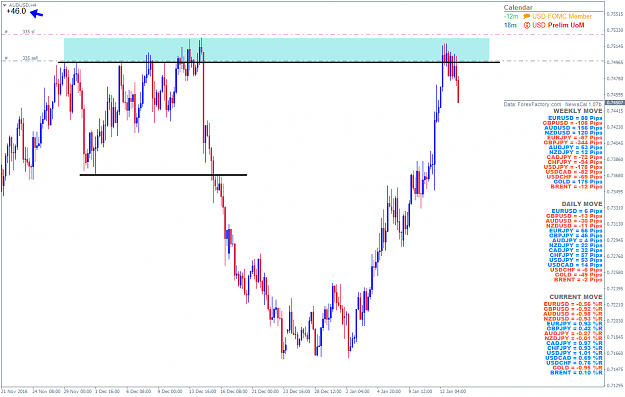Click BRENT = 0.10 %R current row
The image size is (625, 397).
[576, 373]
